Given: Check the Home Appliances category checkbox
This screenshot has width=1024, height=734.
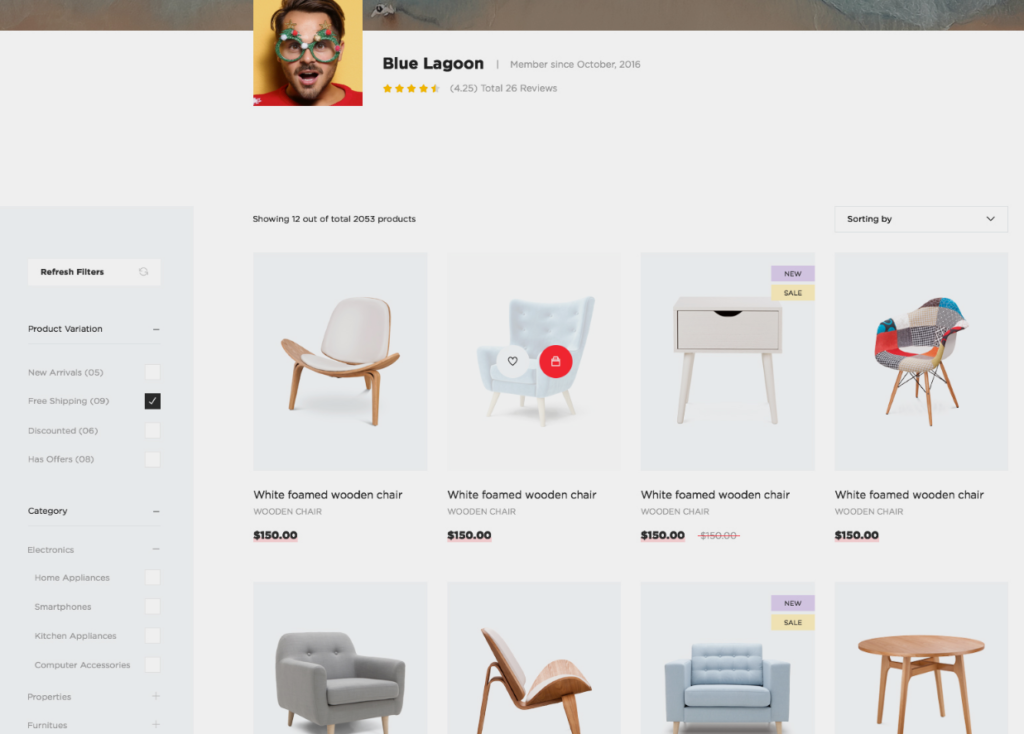Looking at the screenshot, I should coord(152,577).
